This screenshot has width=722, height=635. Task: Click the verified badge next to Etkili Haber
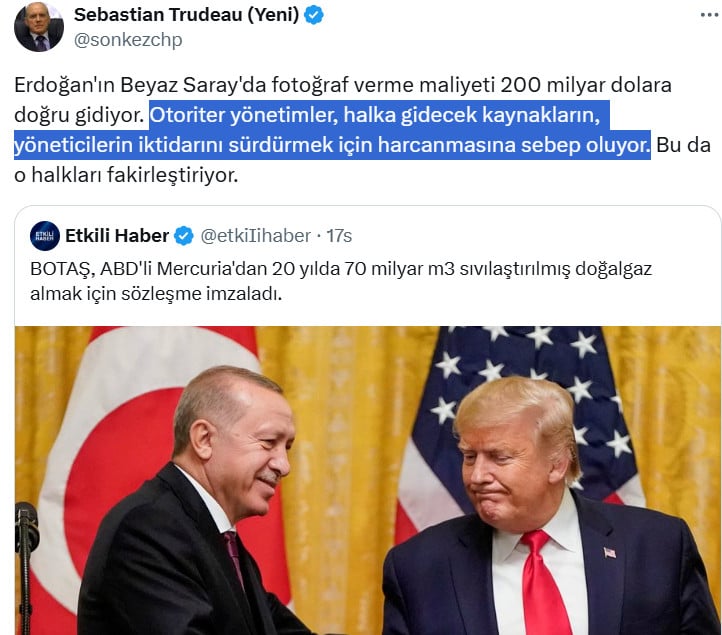click(x=184, y=236)
